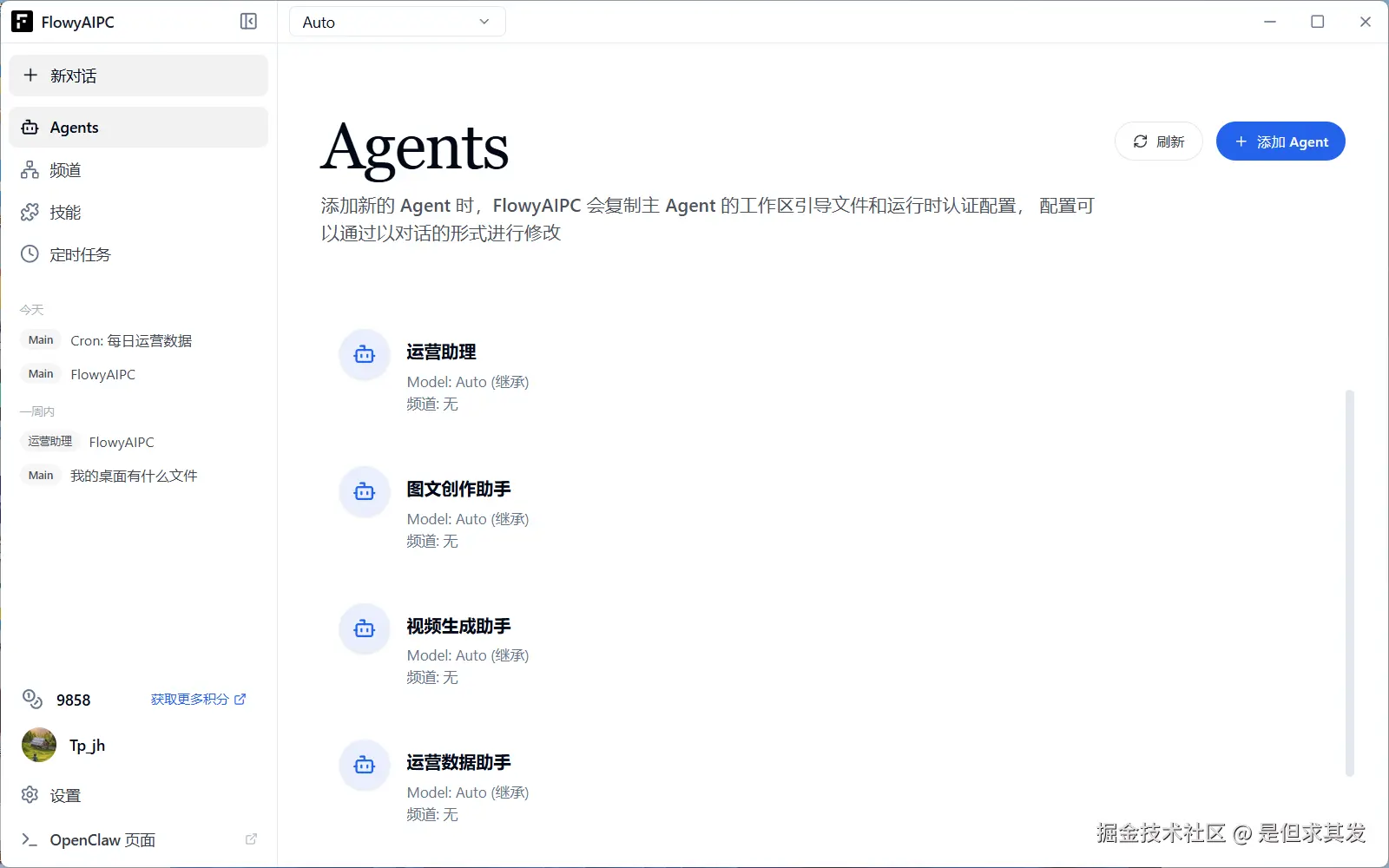1389x868 pixels.
Task: Select the 视频生成助手 agent icon
Action: [364, 629]
